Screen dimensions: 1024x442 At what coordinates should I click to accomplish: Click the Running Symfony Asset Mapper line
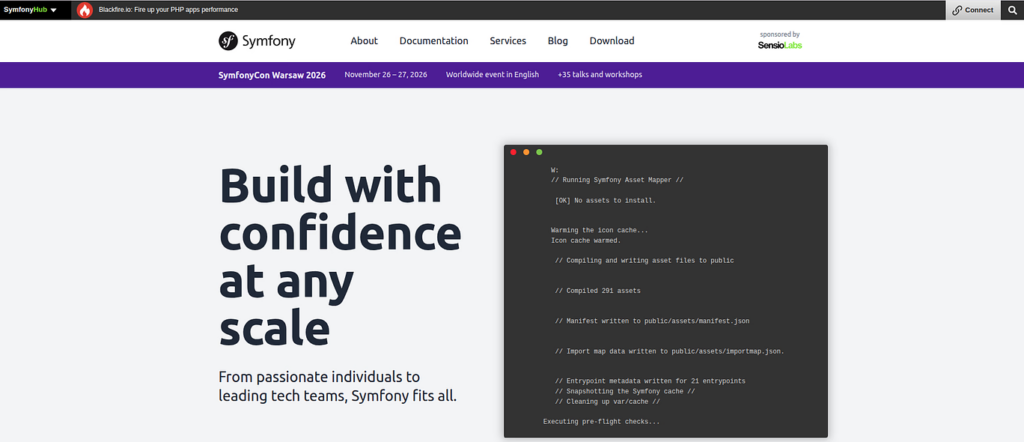pos(617,180)
